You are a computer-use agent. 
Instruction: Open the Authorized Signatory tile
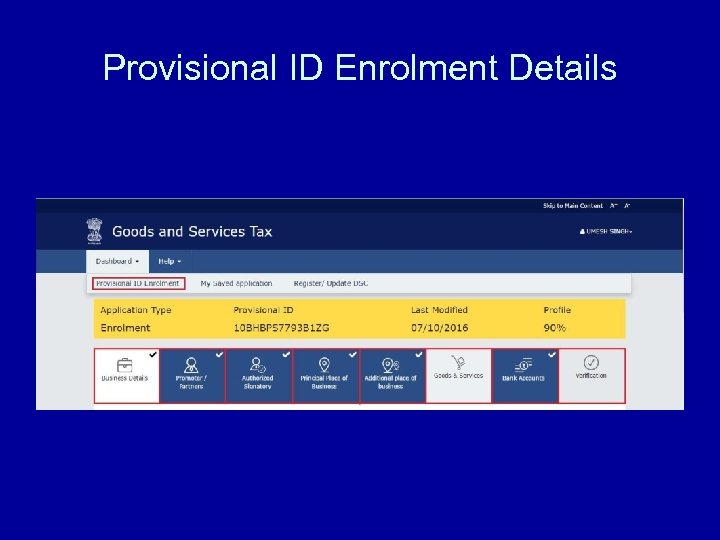(259, 376)
